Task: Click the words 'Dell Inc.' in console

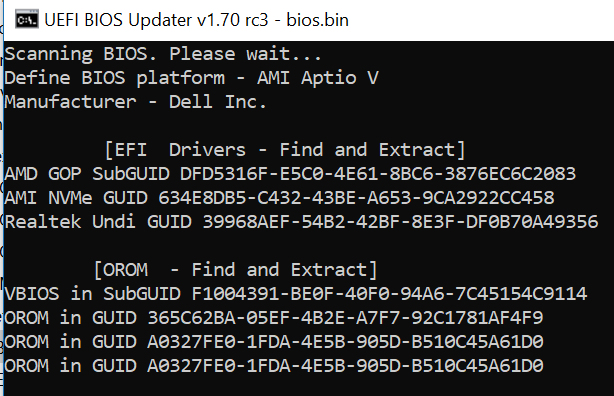Action: click(218, 102)
